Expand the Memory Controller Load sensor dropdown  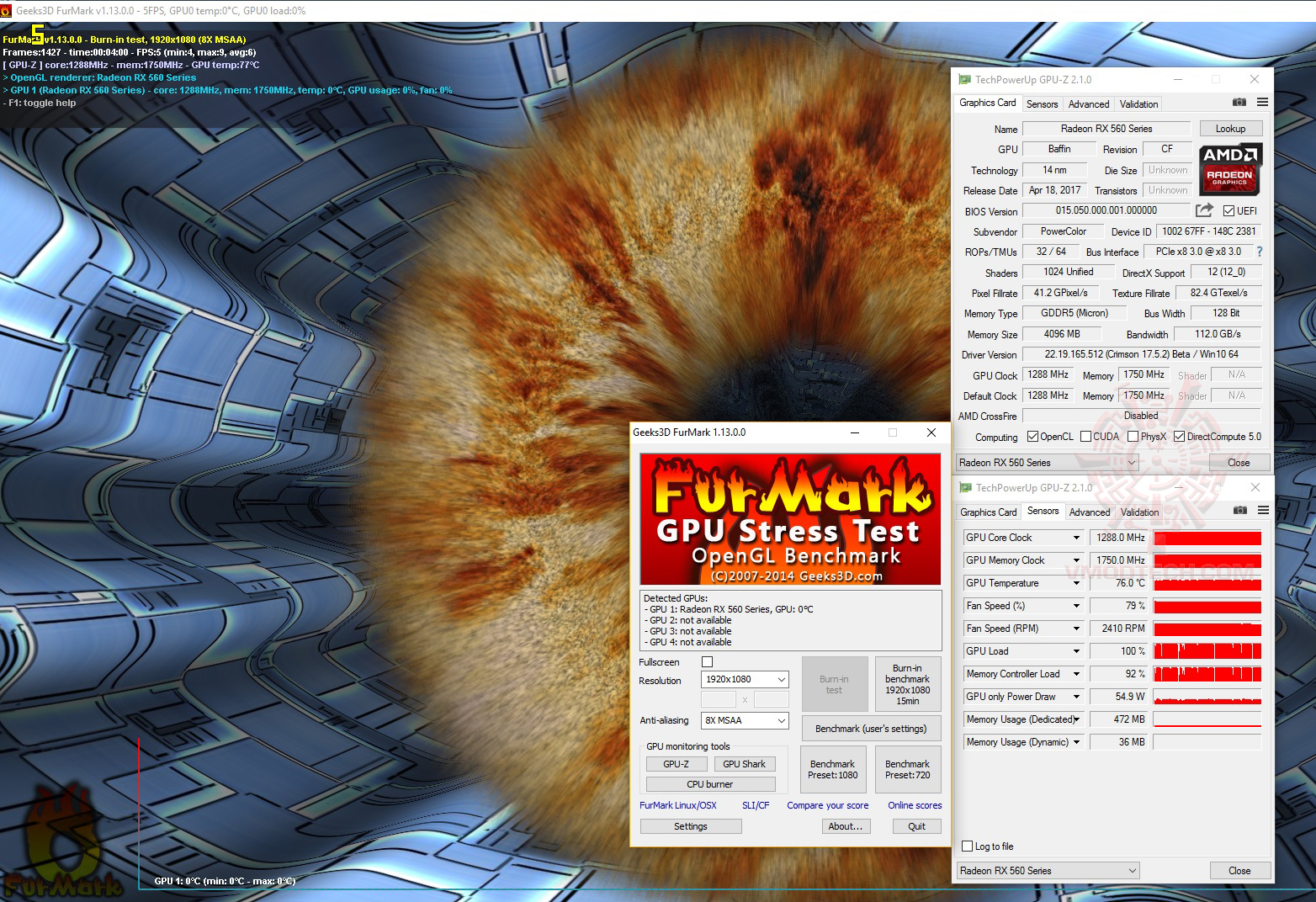(1075, 674)
